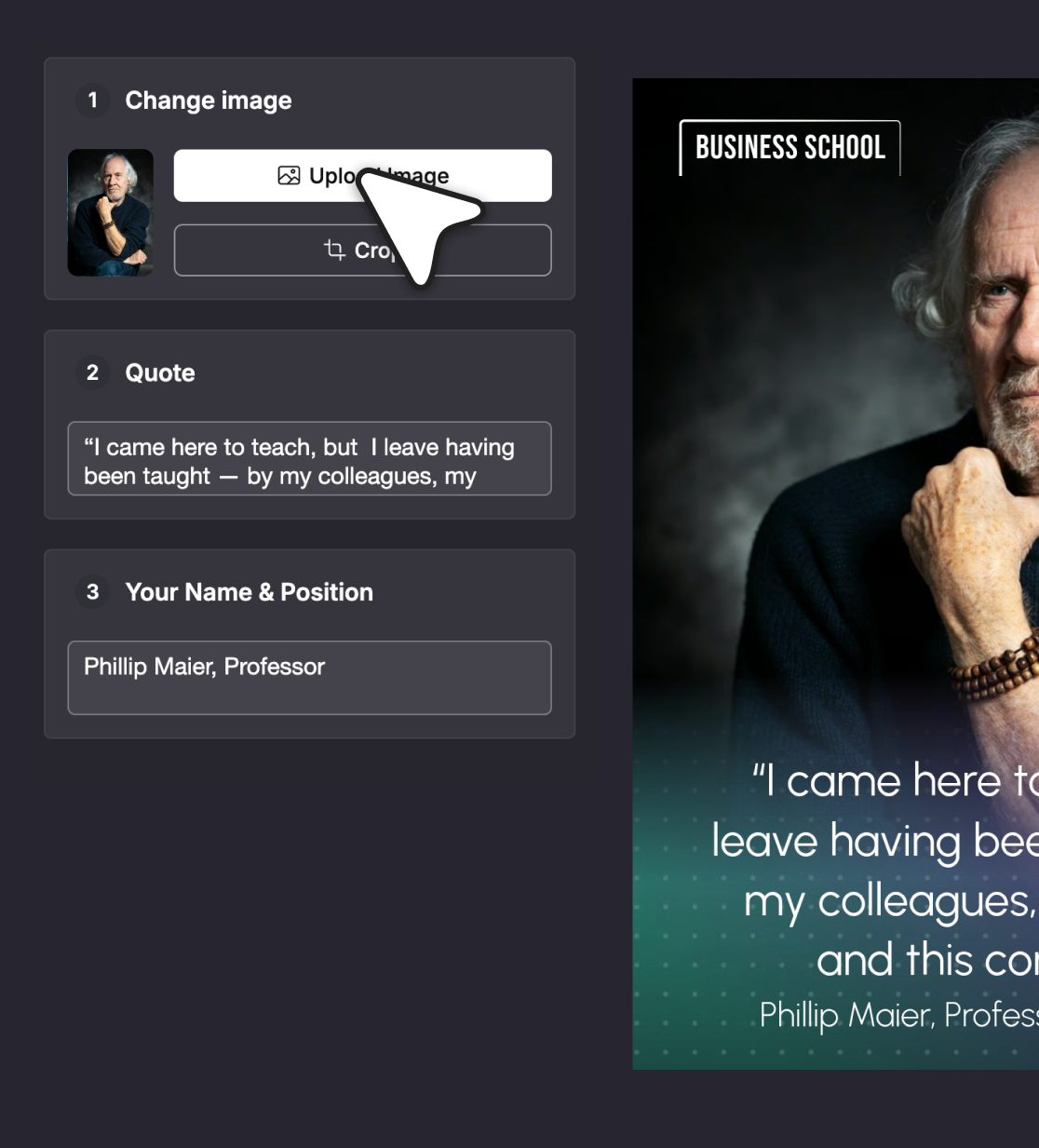The image size is (1039, 1148).
Task: Click the Phillip Maier, Professor name field
Action: [x=310, y=678]
